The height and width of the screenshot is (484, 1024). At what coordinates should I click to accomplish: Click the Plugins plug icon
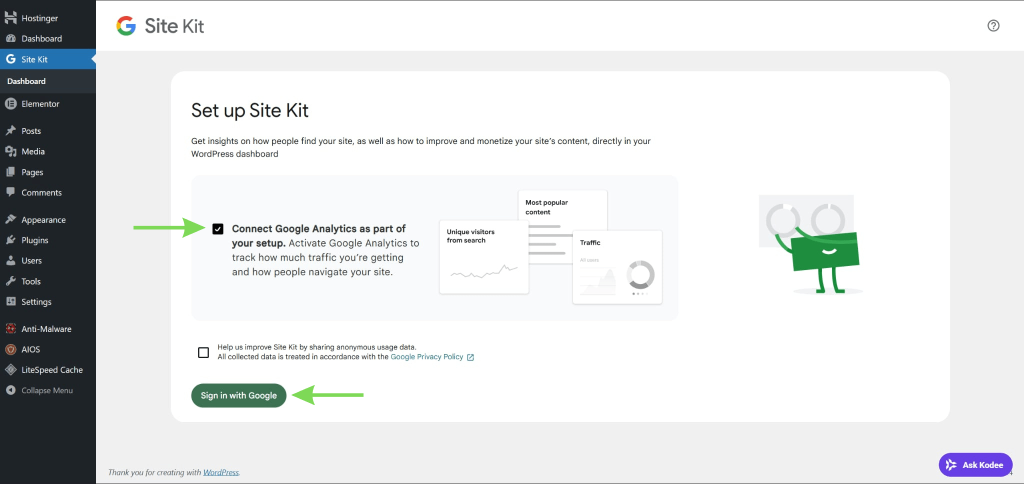[x=10, y=240]
